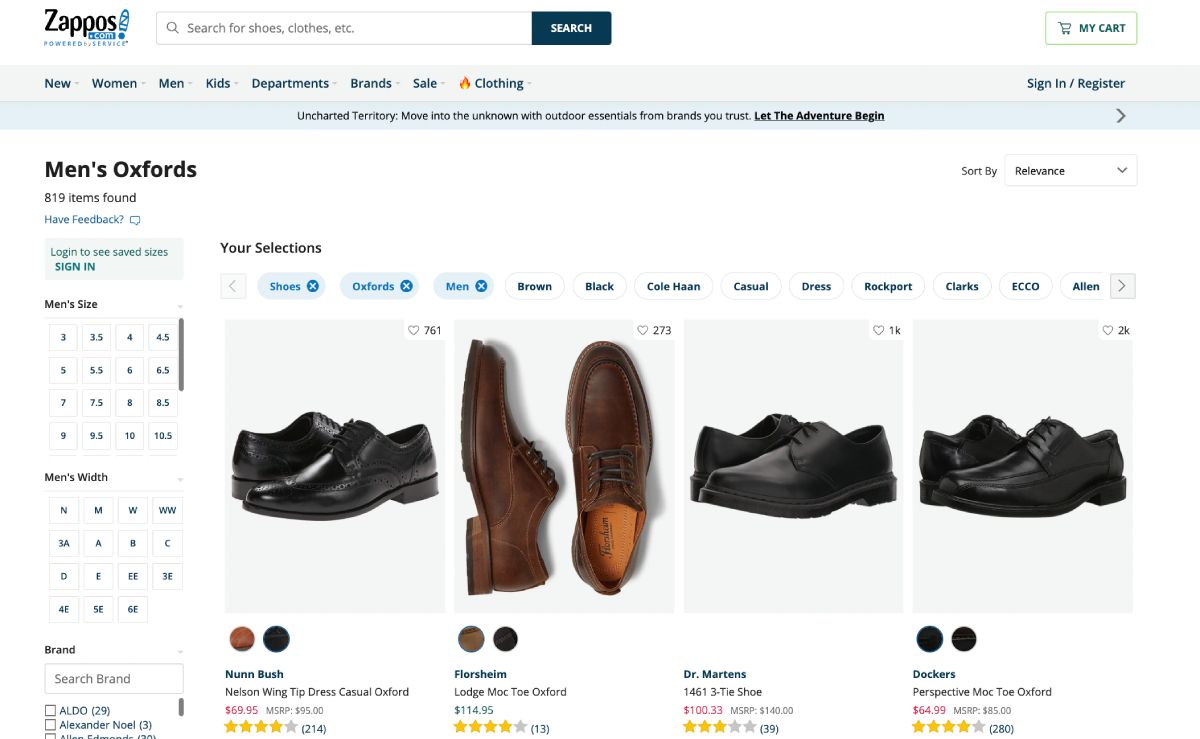Favorite the Nunn Bush oxford heart icon

click(x=414, y=330)
